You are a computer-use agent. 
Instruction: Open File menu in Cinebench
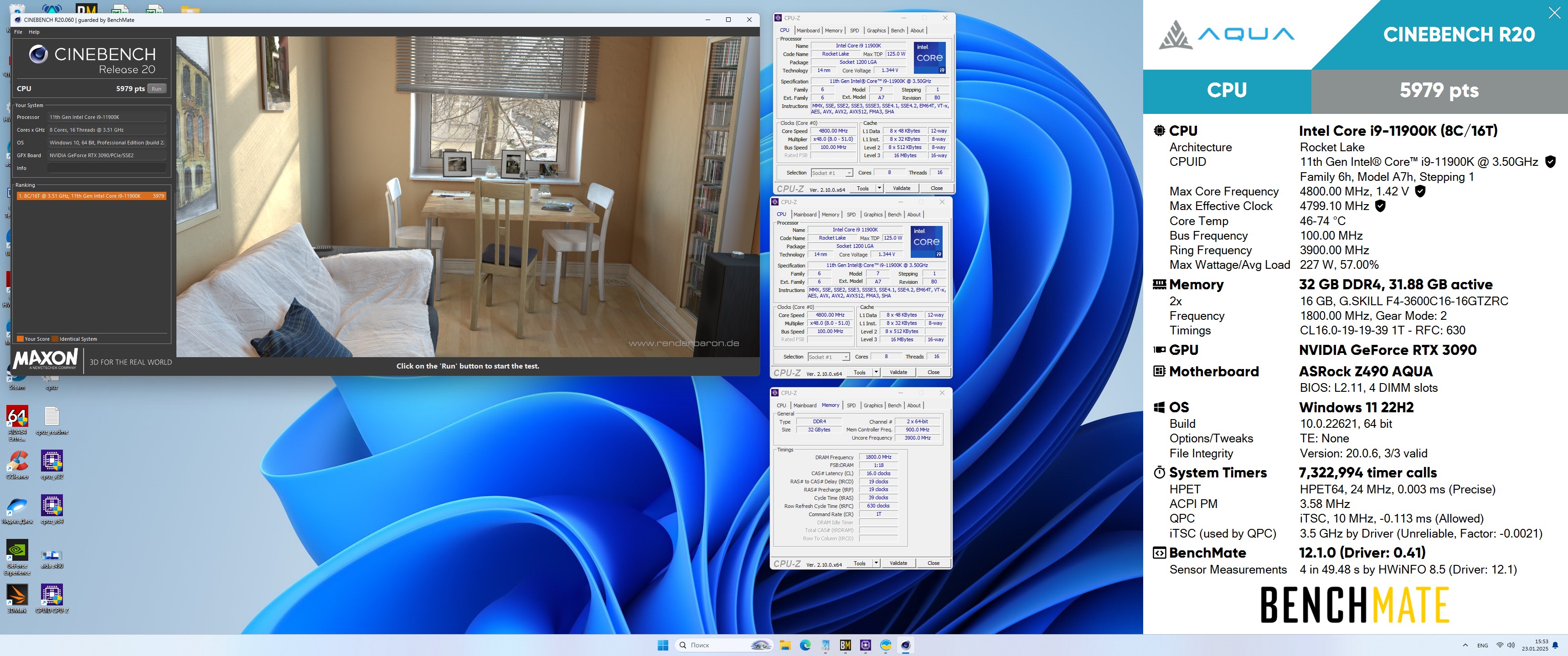click(x=18, y=31)
